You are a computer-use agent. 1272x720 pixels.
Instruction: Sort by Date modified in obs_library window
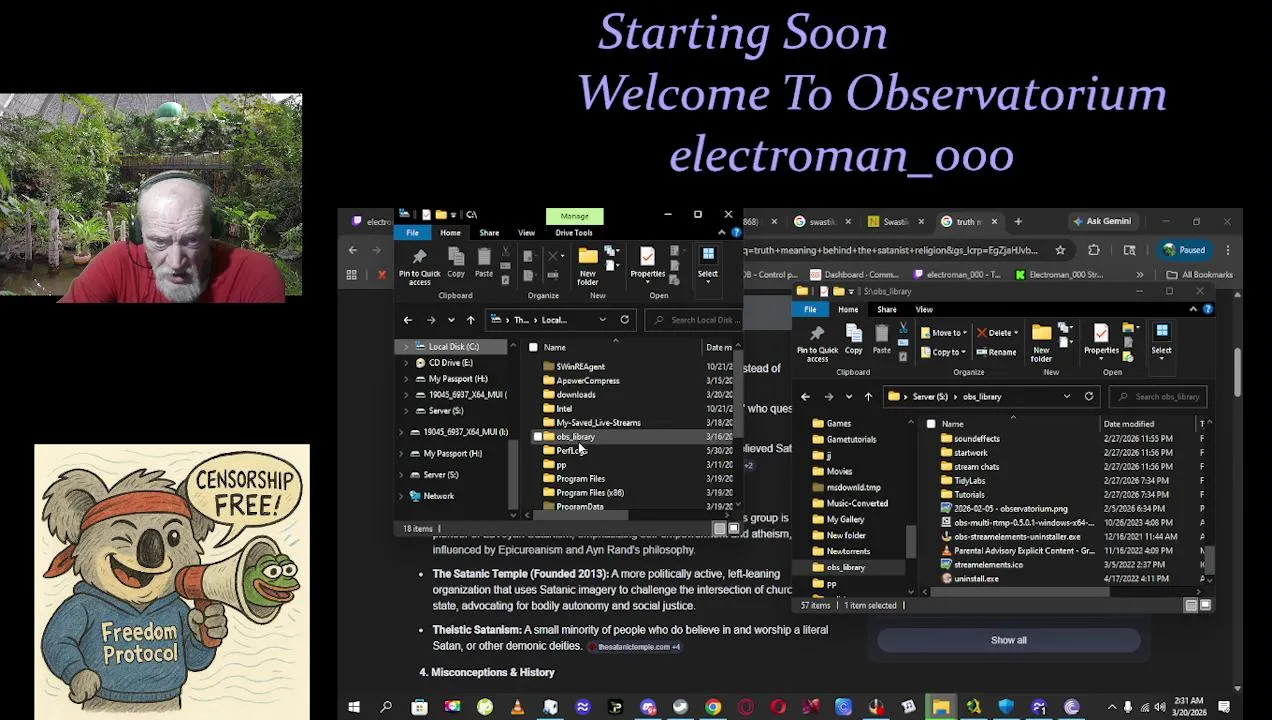click(1128, 424)
